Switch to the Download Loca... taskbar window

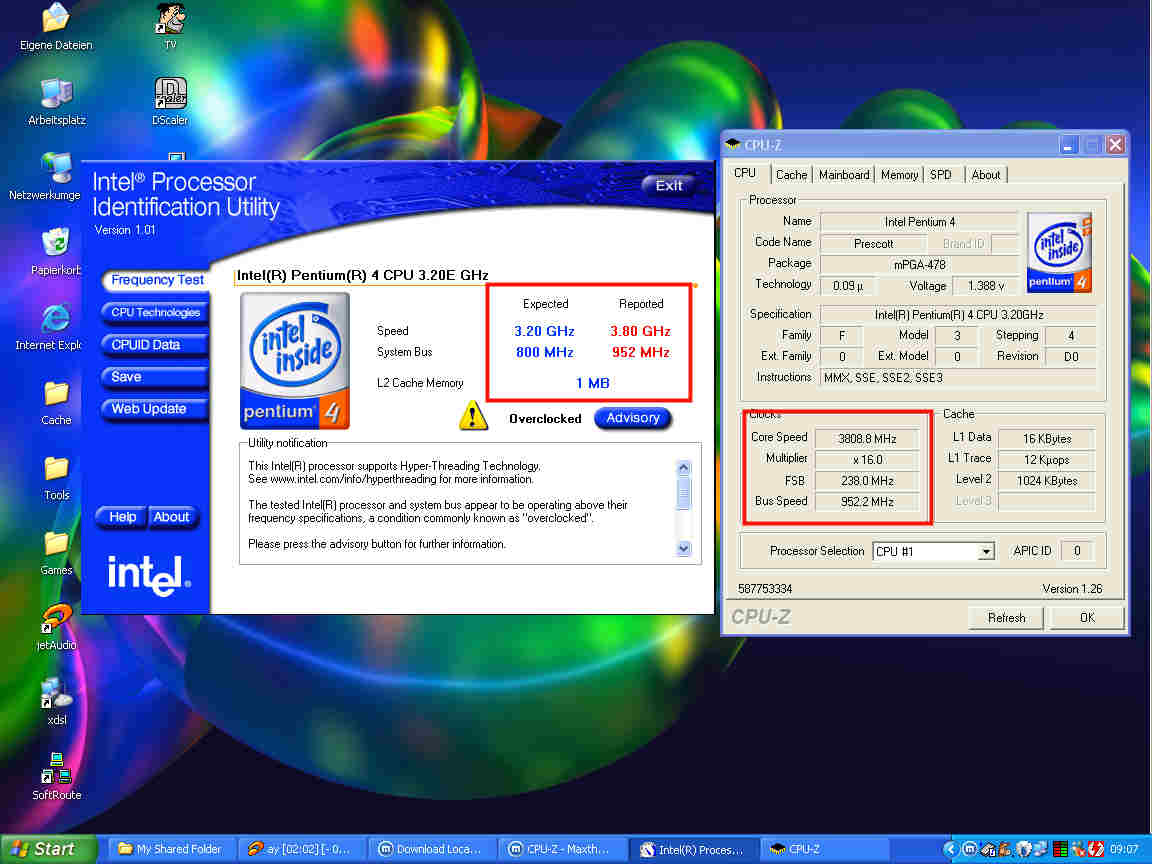tap(431, 849)
